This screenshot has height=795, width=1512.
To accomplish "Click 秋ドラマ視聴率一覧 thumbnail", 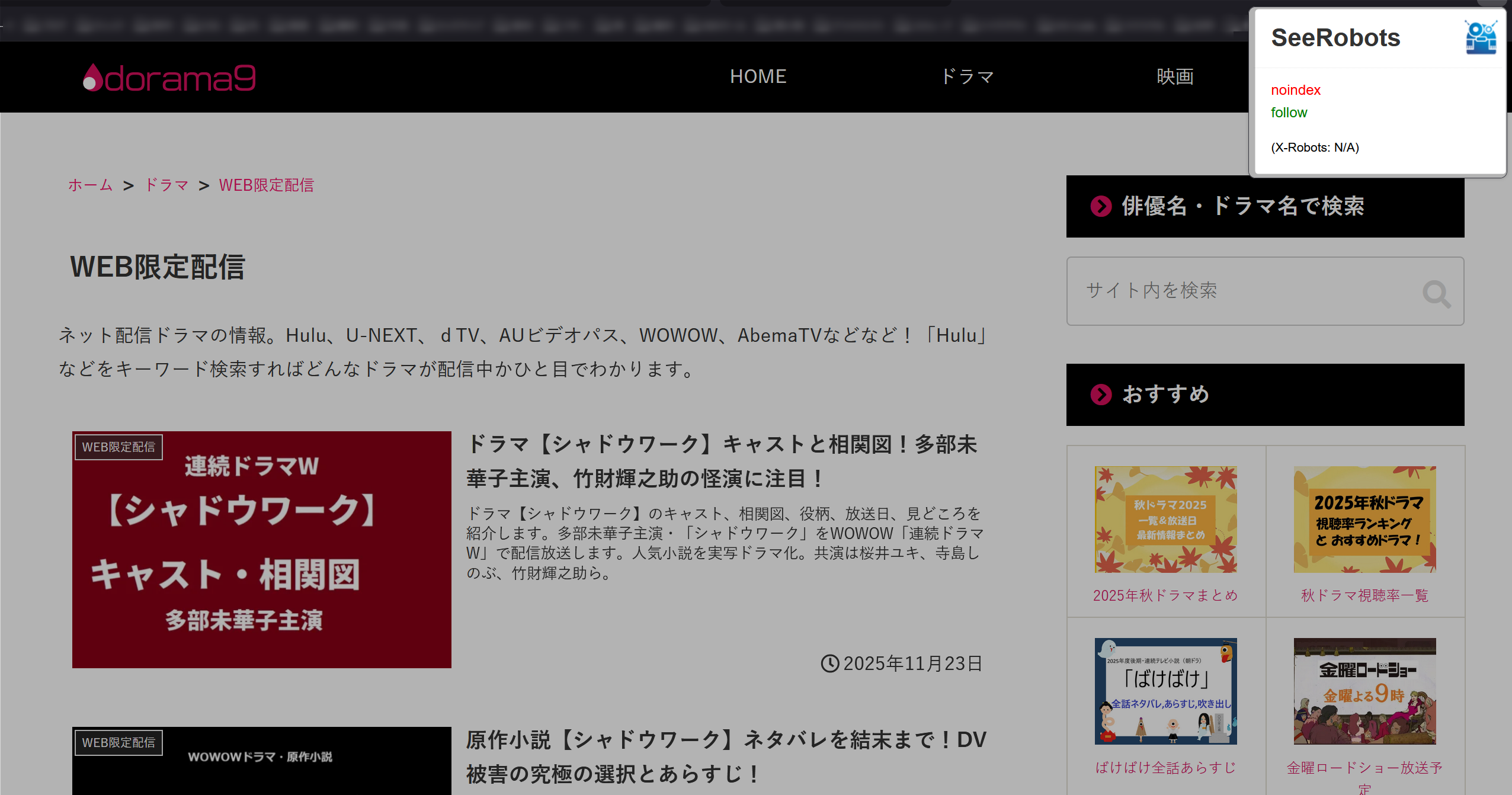I will coord(1364,520).
